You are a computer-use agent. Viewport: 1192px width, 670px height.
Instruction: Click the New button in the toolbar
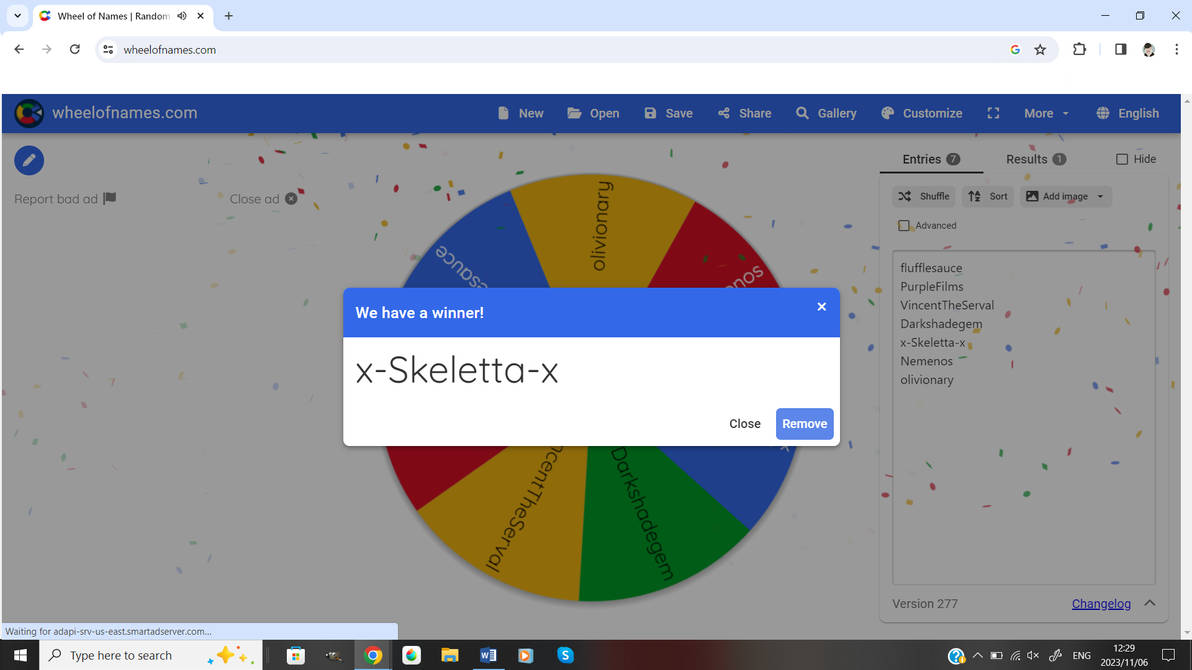(521, 113)
